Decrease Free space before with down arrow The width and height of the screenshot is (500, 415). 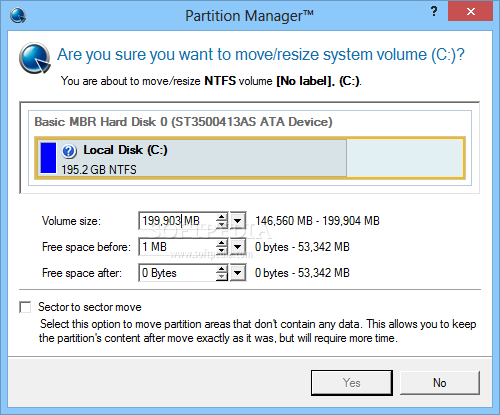pyautogui.click(x=221, y=251)
